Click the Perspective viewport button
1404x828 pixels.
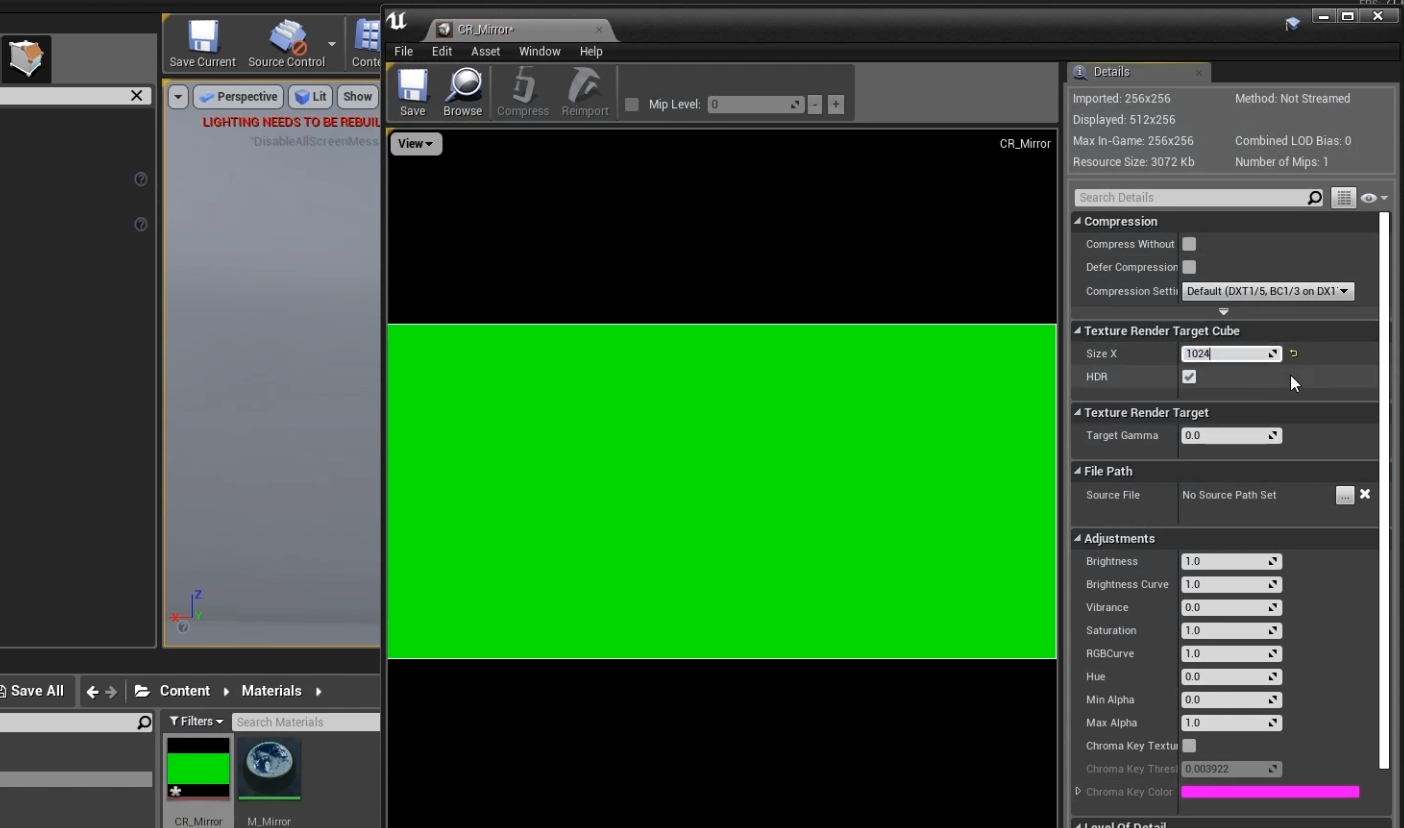tap(238, 97)
